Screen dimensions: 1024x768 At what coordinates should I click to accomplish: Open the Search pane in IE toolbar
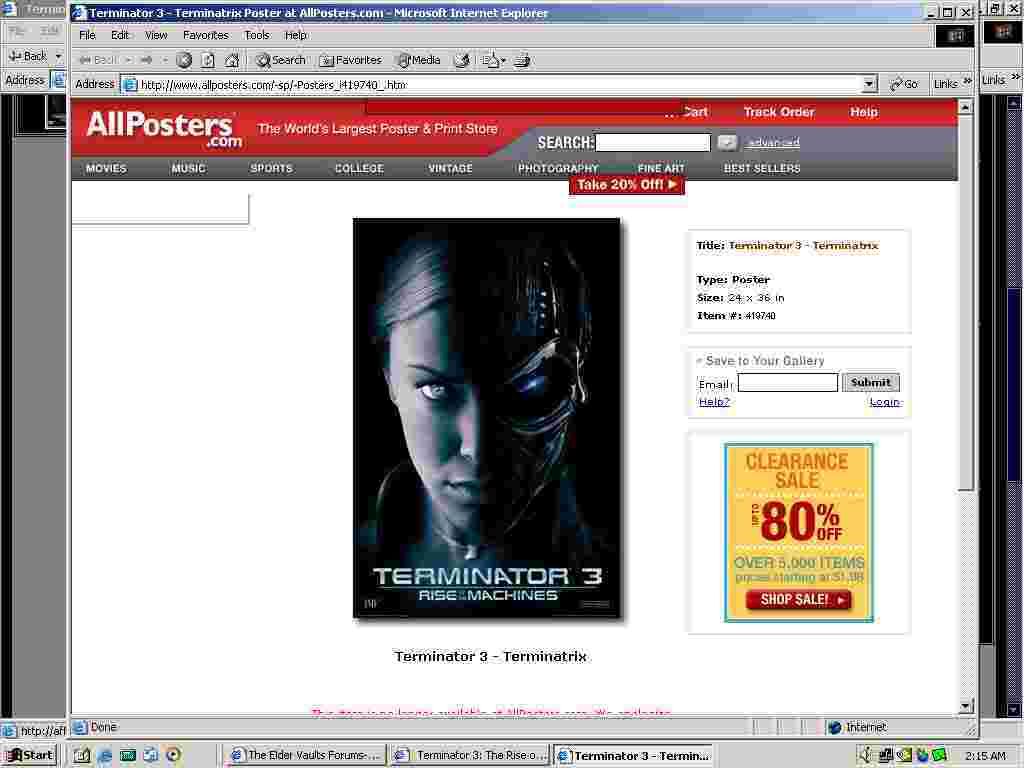click(281, 60)
